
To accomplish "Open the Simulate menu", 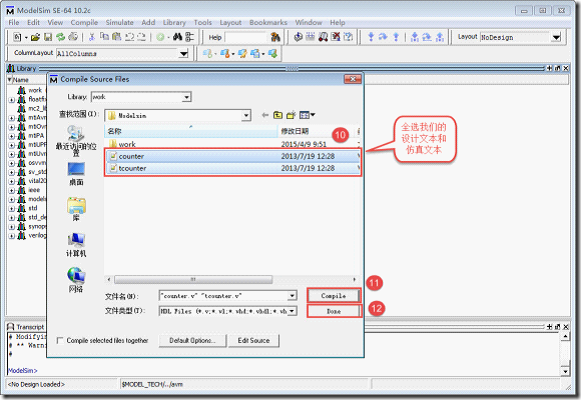I will pyautogui.click(x=119, y=23).
